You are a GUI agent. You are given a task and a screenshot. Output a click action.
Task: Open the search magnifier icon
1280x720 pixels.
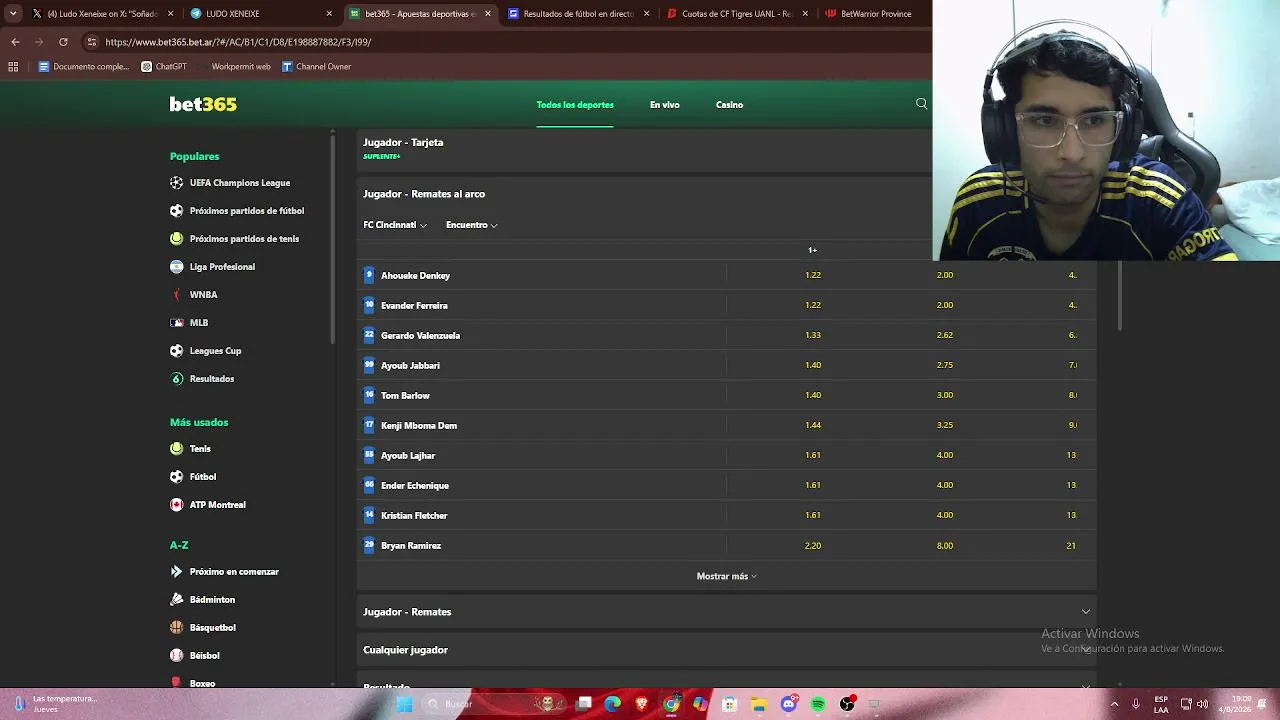(921, 104)
